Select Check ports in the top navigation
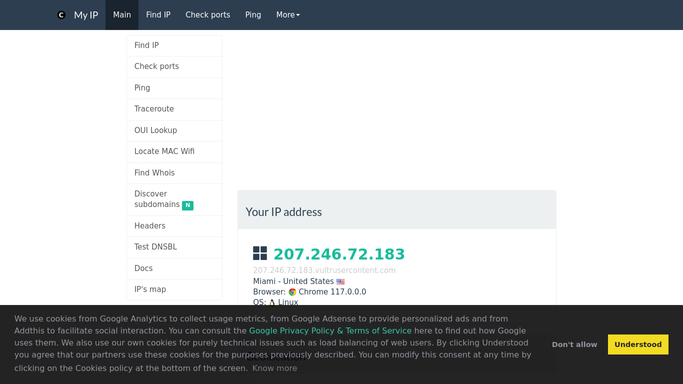The image size is (683, 384). [208, 15]
